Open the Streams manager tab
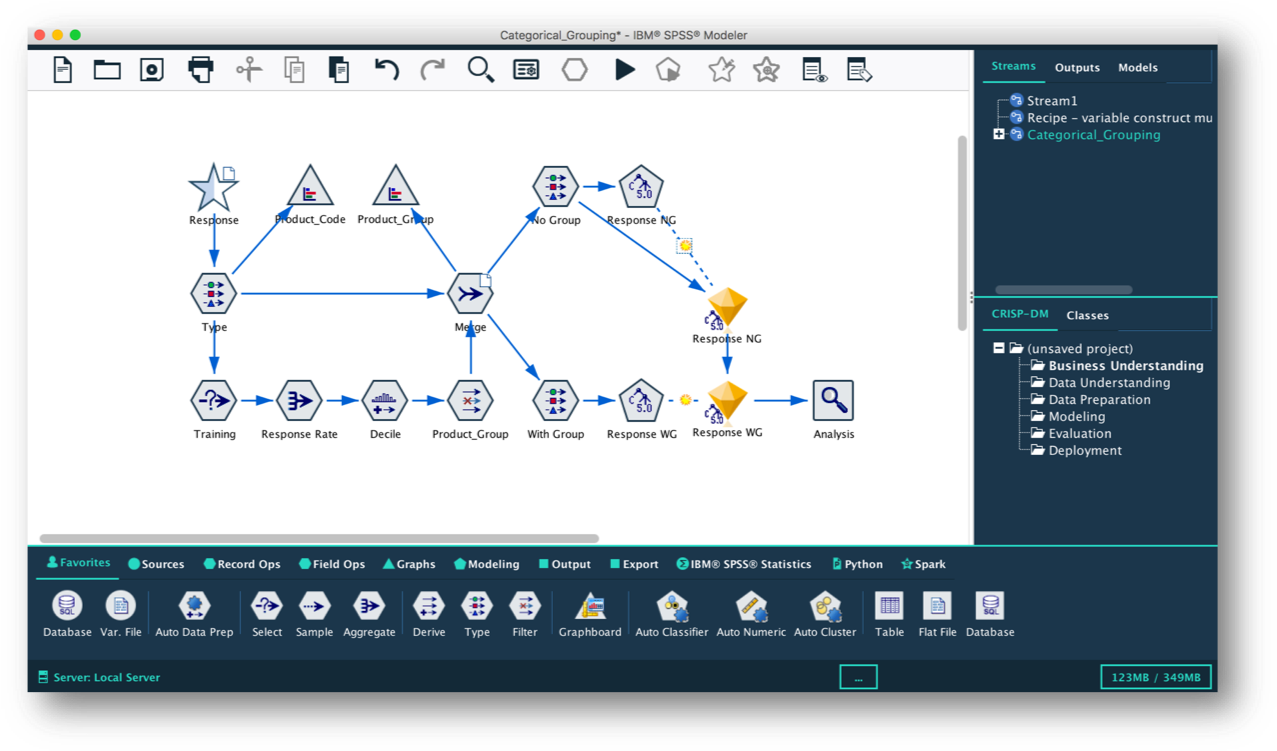The width and height of the screenshot is (1277, 751). pos(1013,66)
